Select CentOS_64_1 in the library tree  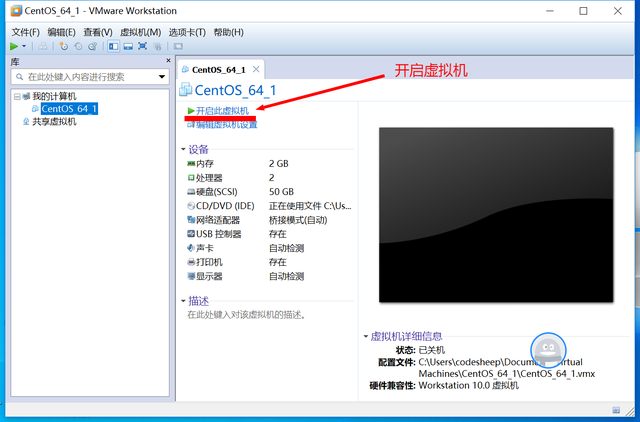pos(69,109)
